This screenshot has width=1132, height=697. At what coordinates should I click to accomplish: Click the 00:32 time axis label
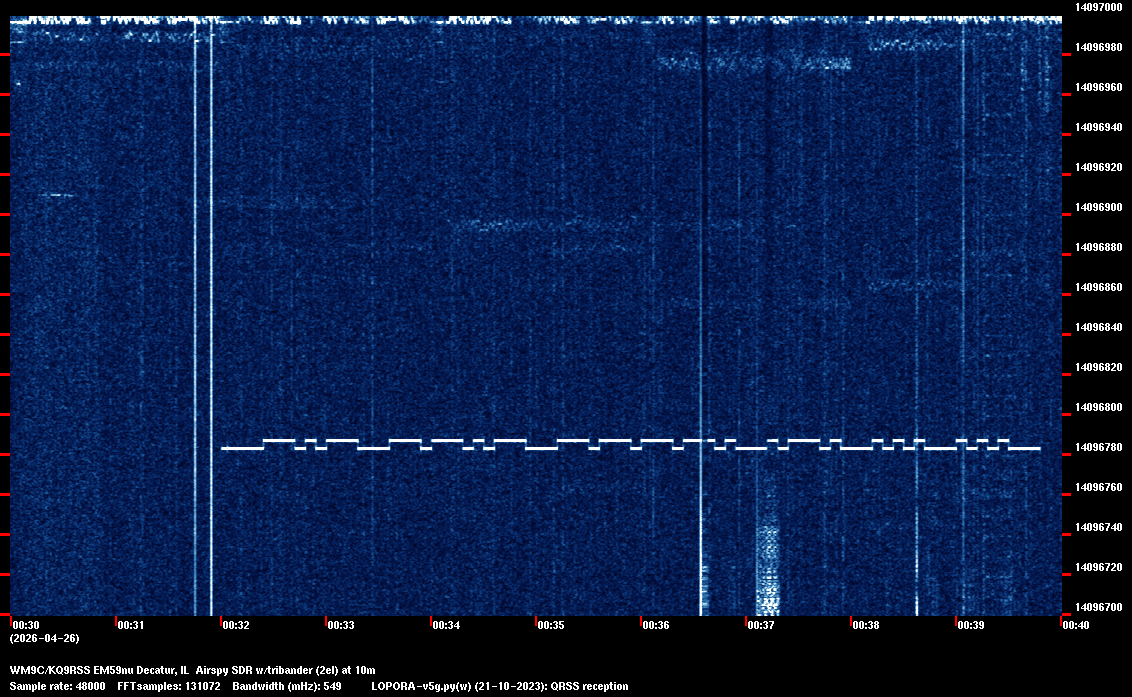pos(236,625)
